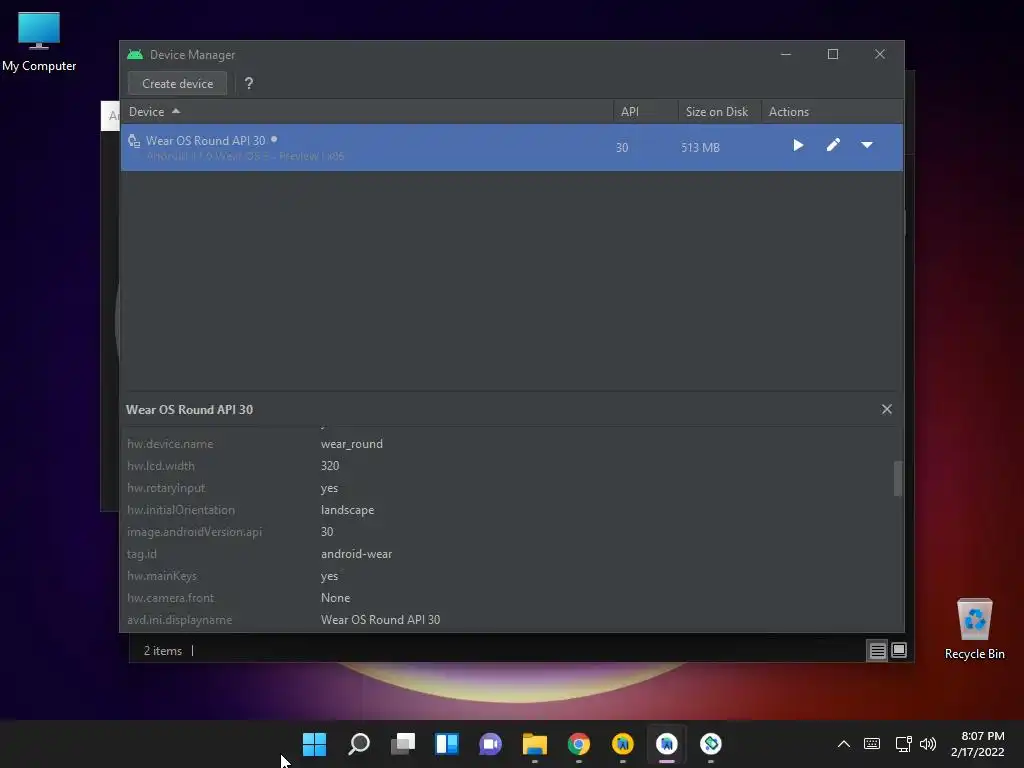Switch to large icons view in File Explorer window
This screenshot has height=768, width=1024.
coord(899,650)
